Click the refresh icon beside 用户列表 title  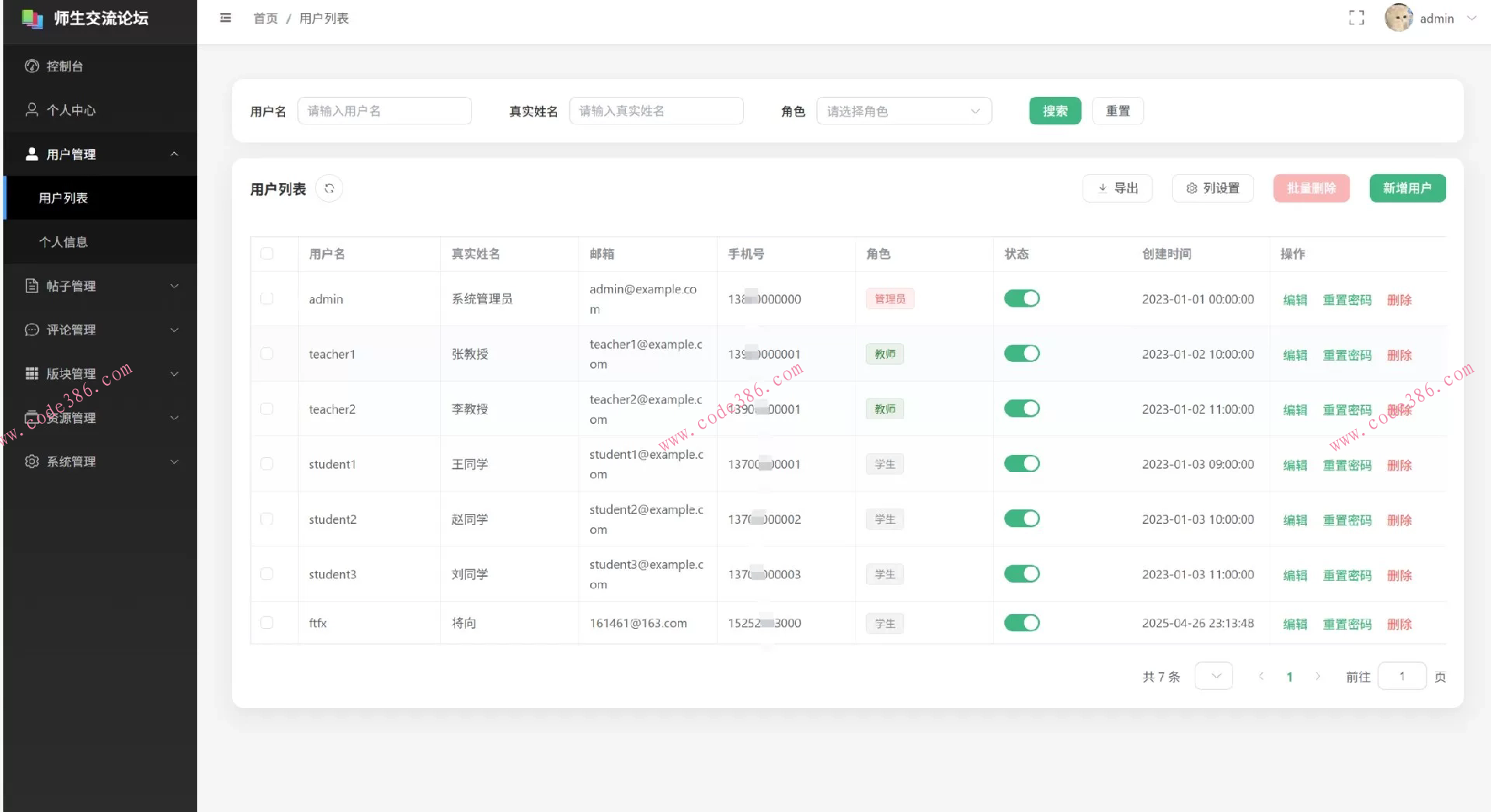[x=329, y=189]
